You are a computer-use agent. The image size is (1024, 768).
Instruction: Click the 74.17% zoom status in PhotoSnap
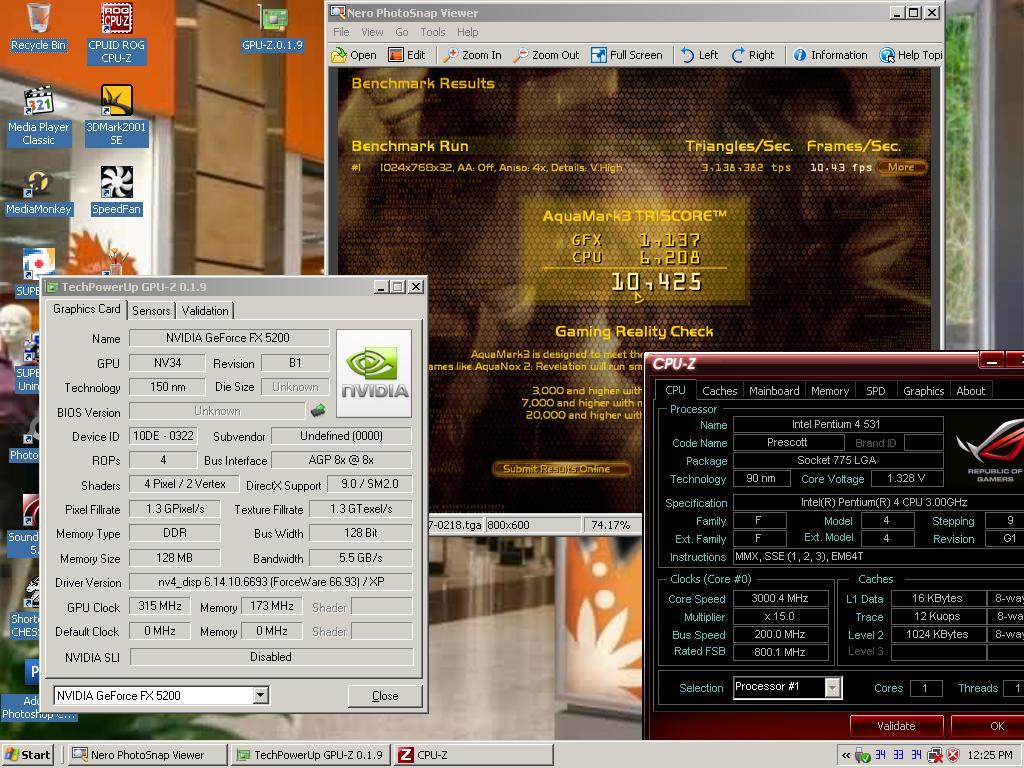(611, 525)
